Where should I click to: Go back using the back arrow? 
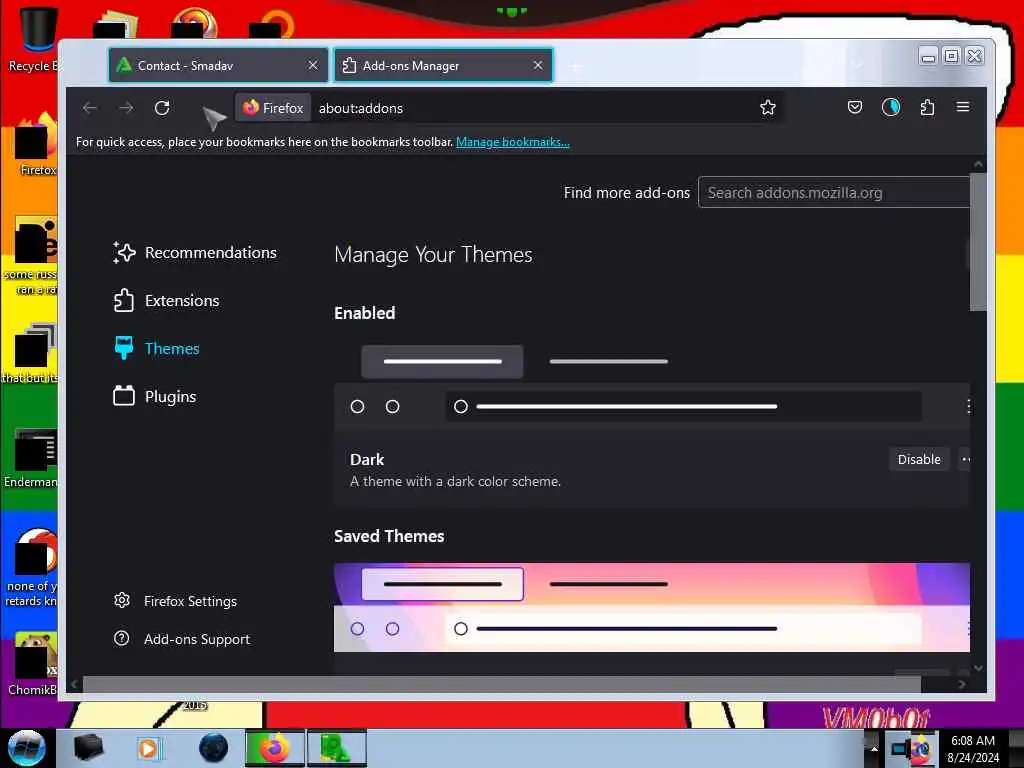(x=90, y=108)
